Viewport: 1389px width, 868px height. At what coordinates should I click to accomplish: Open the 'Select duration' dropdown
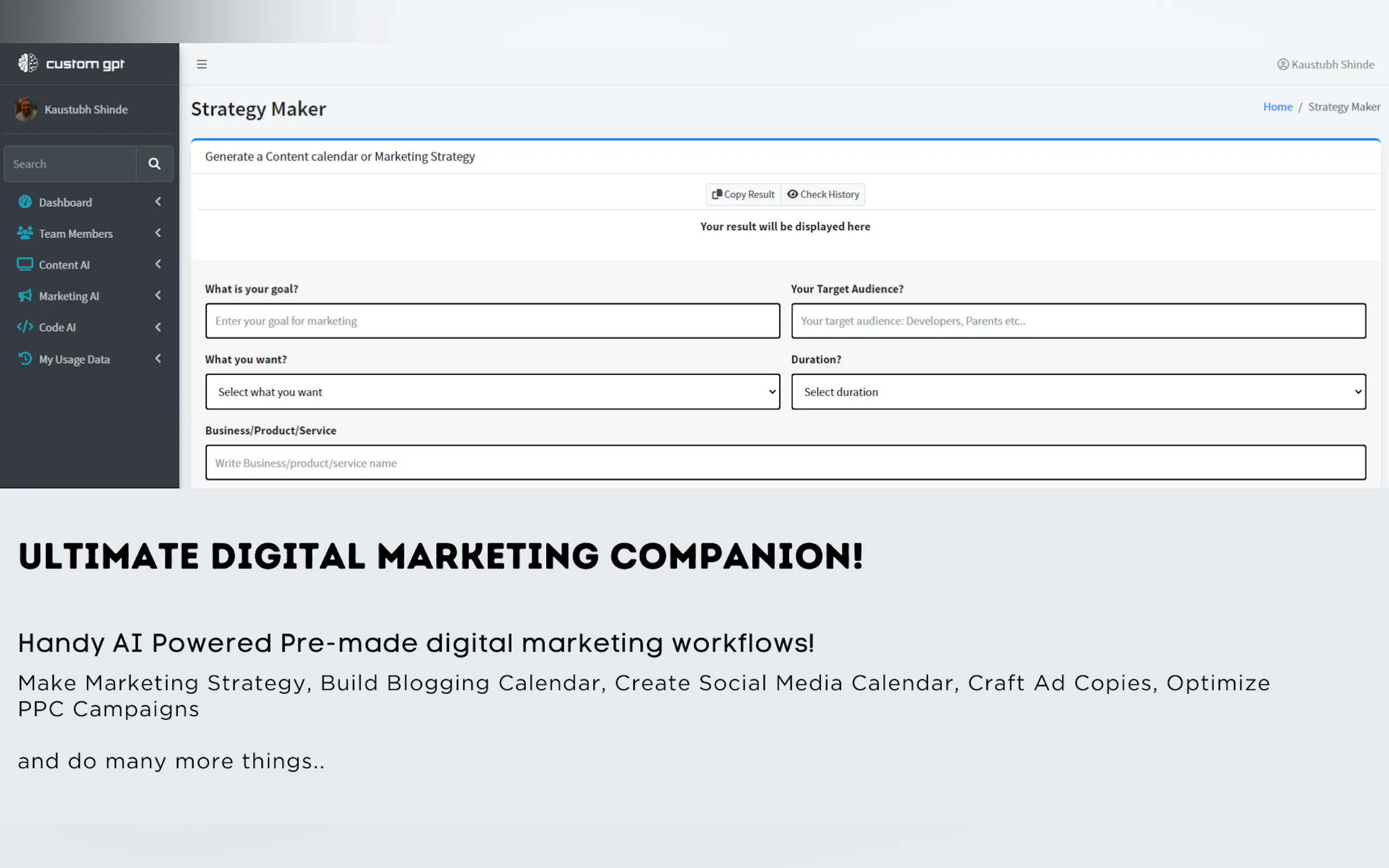click(1078, 391)
